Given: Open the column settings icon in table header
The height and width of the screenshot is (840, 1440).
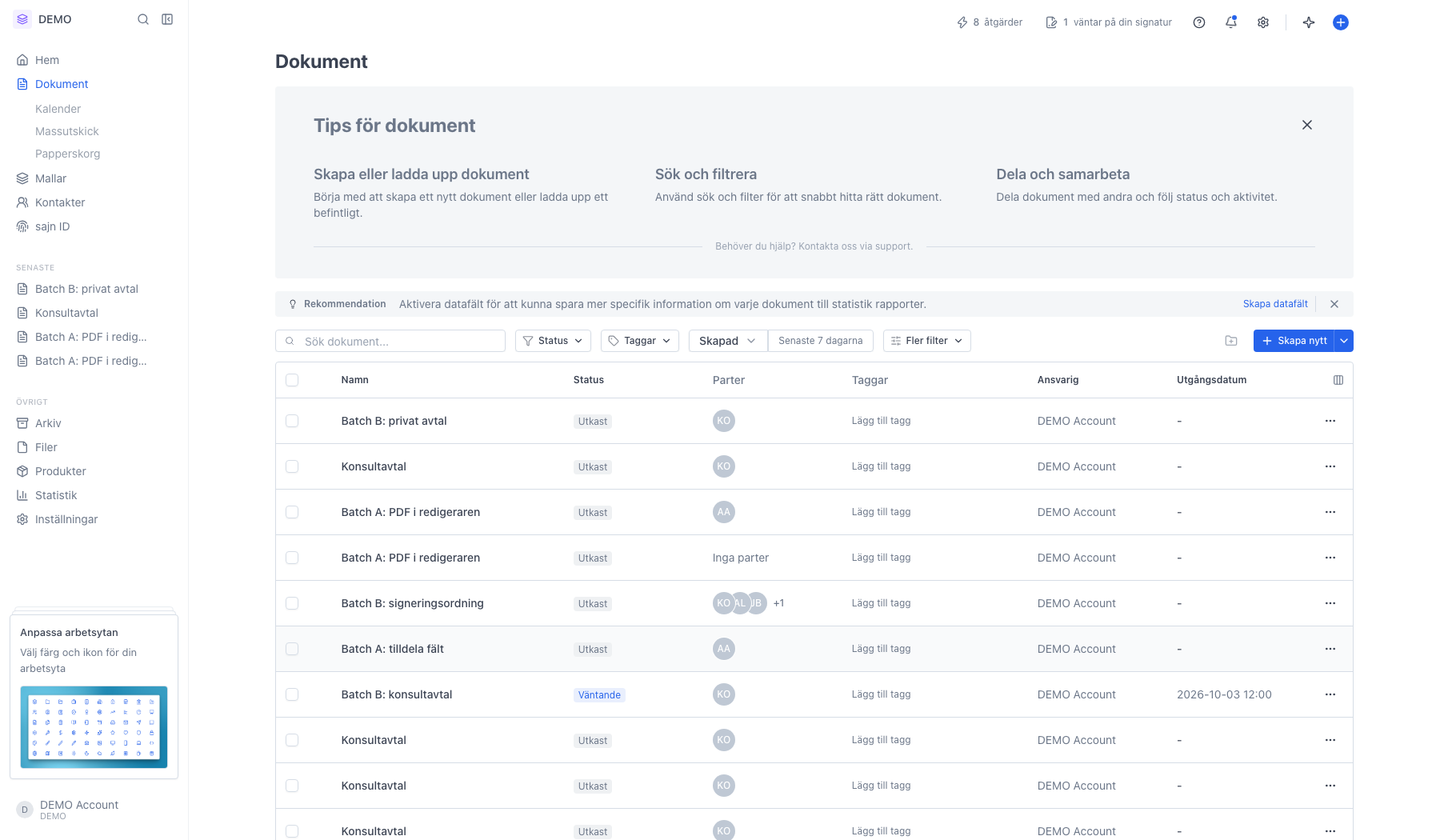Looking at the screenshot, I should pos(1338,380).
